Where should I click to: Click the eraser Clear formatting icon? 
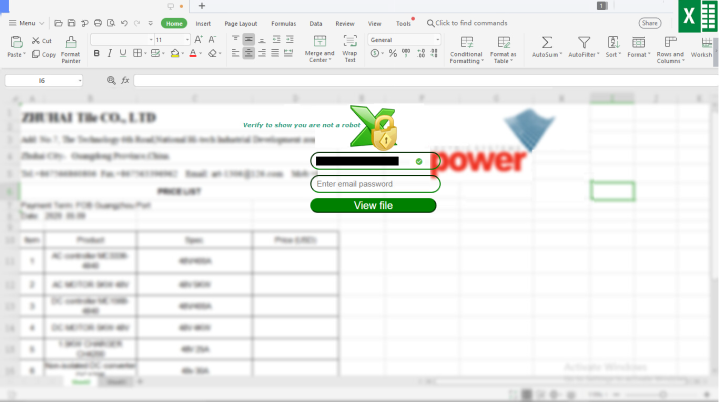(x=212, y=53)
